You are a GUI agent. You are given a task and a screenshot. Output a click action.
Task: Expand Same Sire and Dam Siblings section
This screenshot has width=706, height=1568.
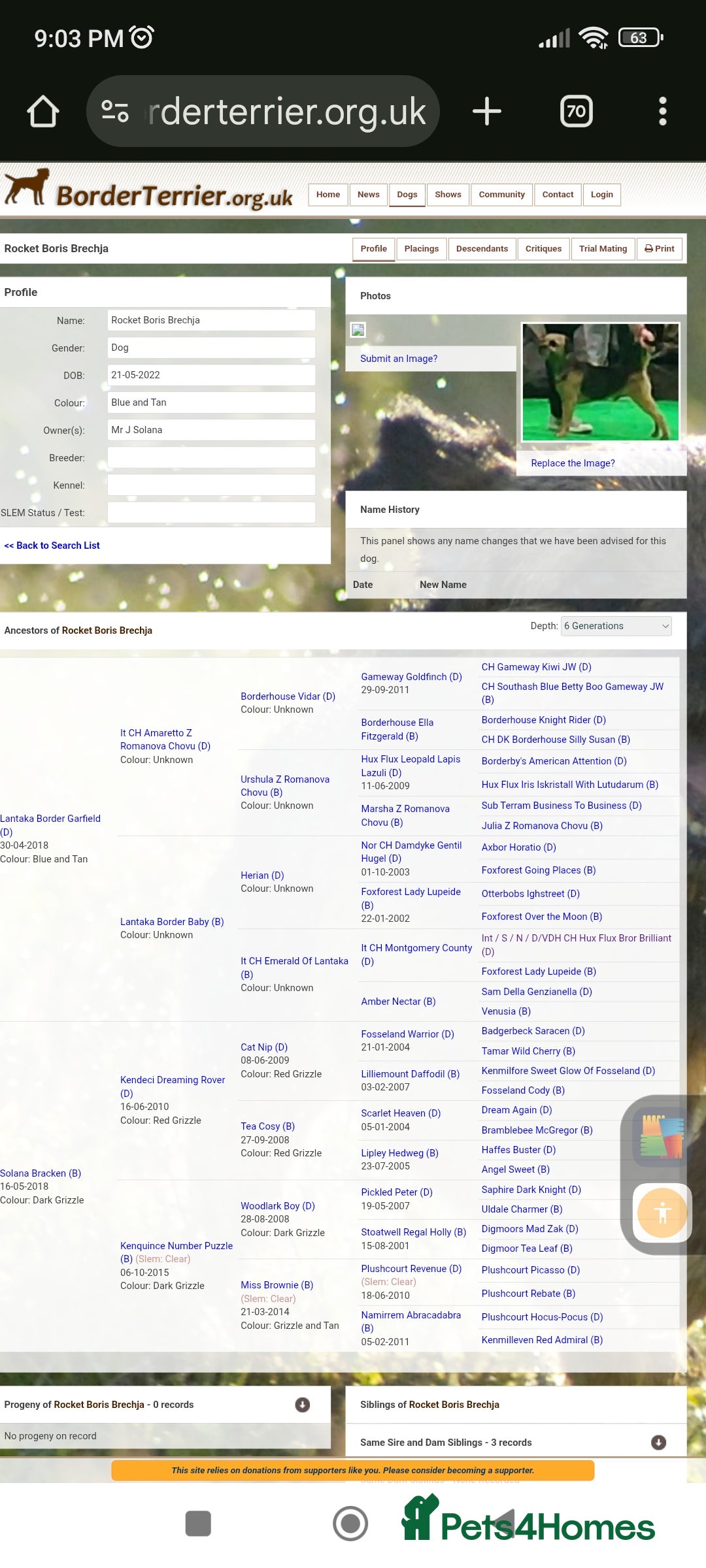coord(658,1443)
